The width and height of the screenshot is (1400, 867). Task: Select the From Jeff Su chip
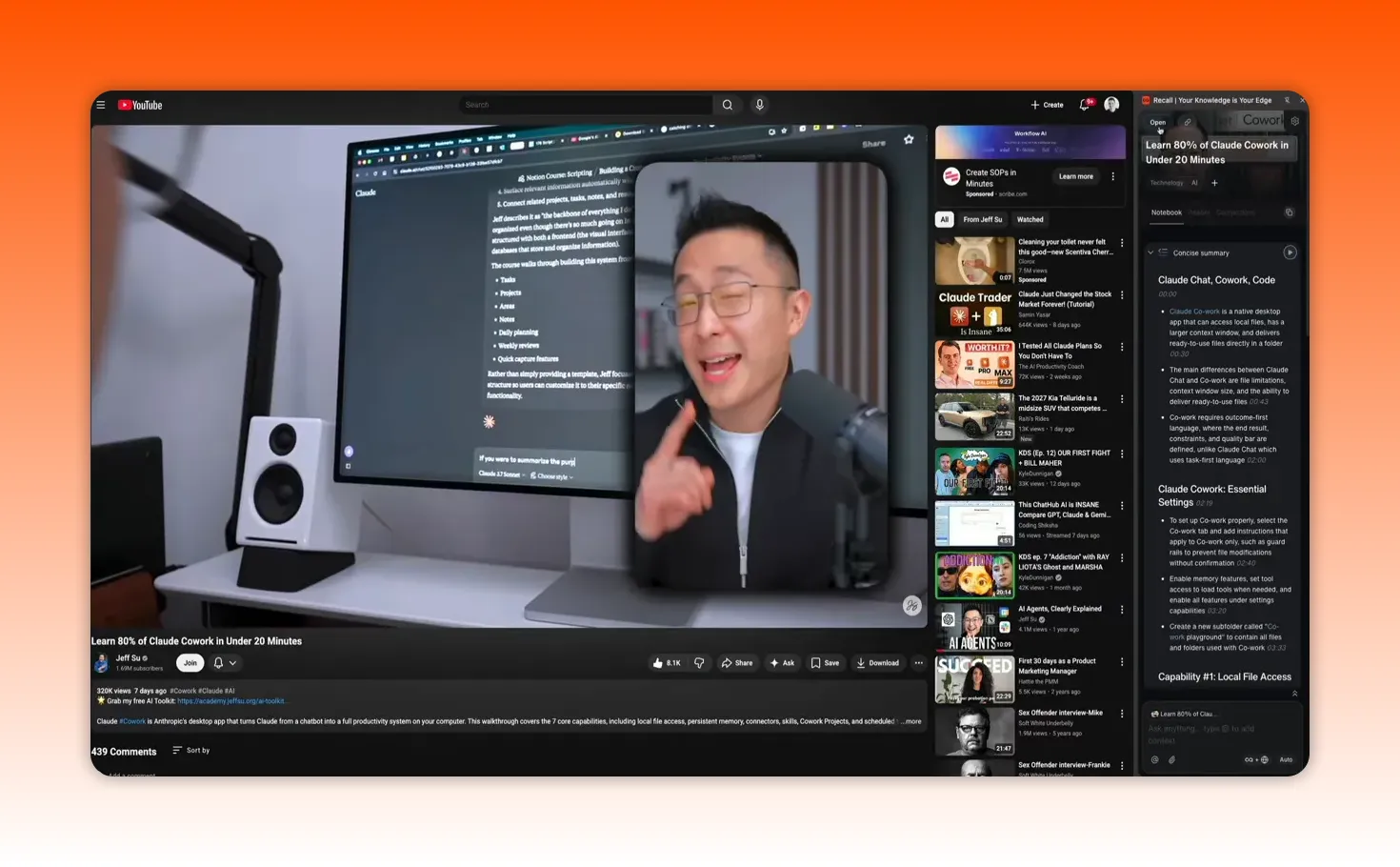[982, 219]
